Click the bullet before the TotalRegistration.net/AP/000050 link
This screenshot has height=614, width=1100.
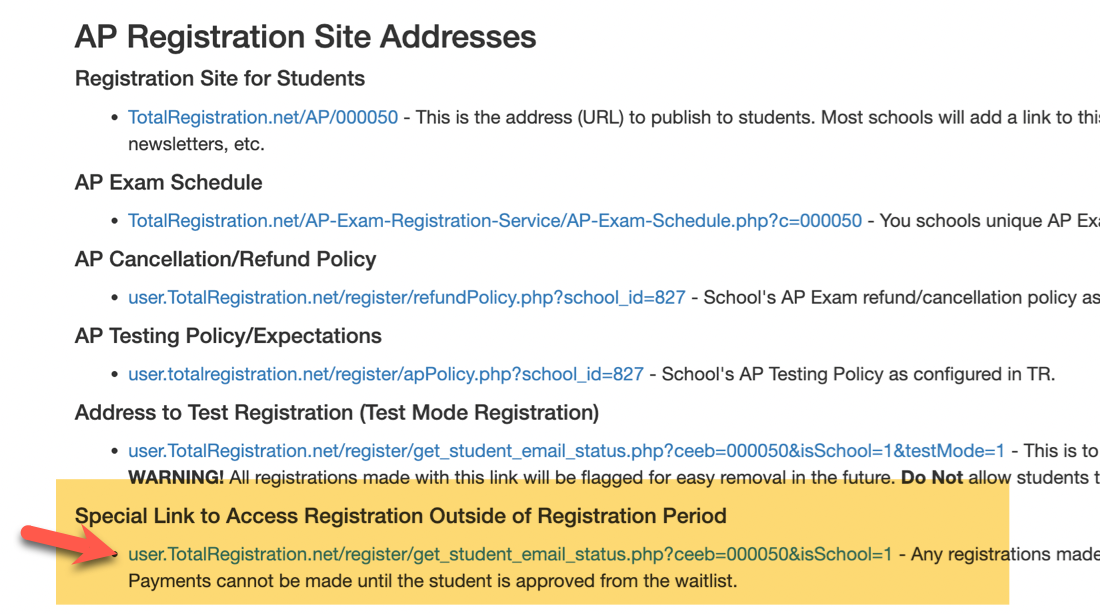click(x=114, y=118)
